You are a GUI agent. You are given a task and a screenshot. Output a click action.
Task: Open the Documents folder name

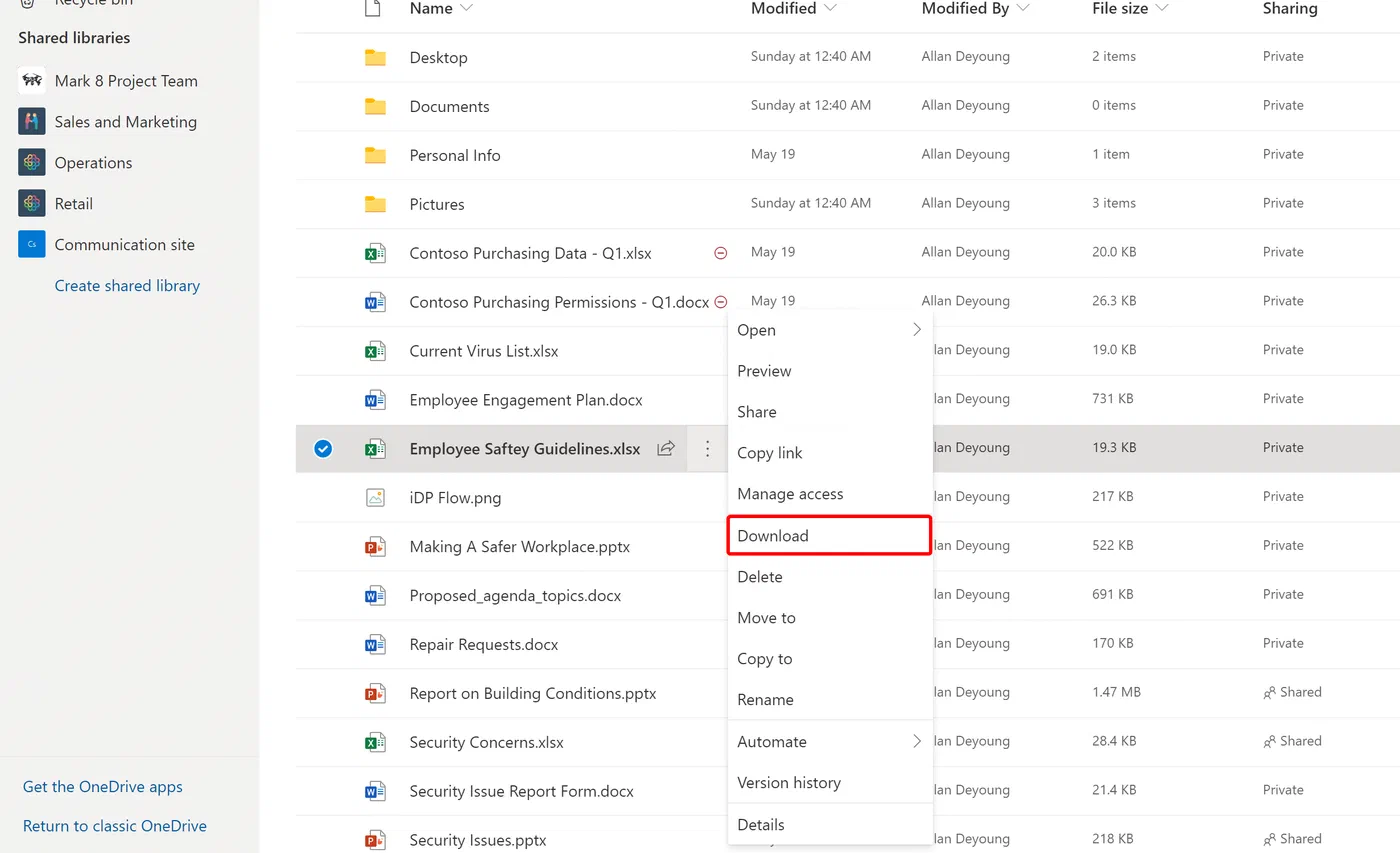(x=450, y=107)
